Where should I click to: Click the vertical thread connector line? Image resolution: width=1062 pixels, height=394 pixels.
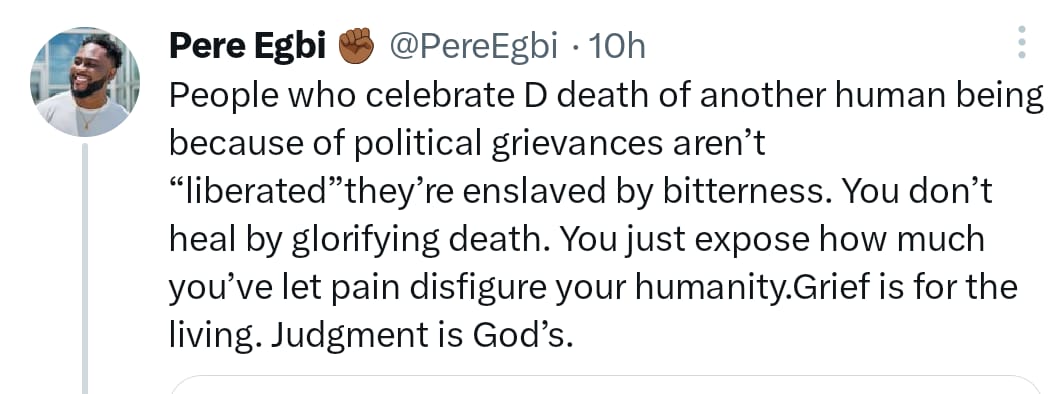pos(85,268)
